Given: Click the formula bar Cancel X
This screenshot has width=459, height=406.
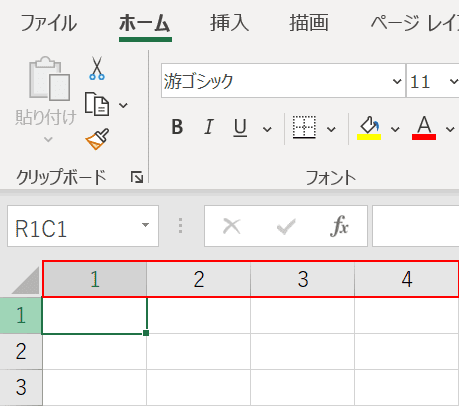Looking at the screenshot, I should coord(231,226).
